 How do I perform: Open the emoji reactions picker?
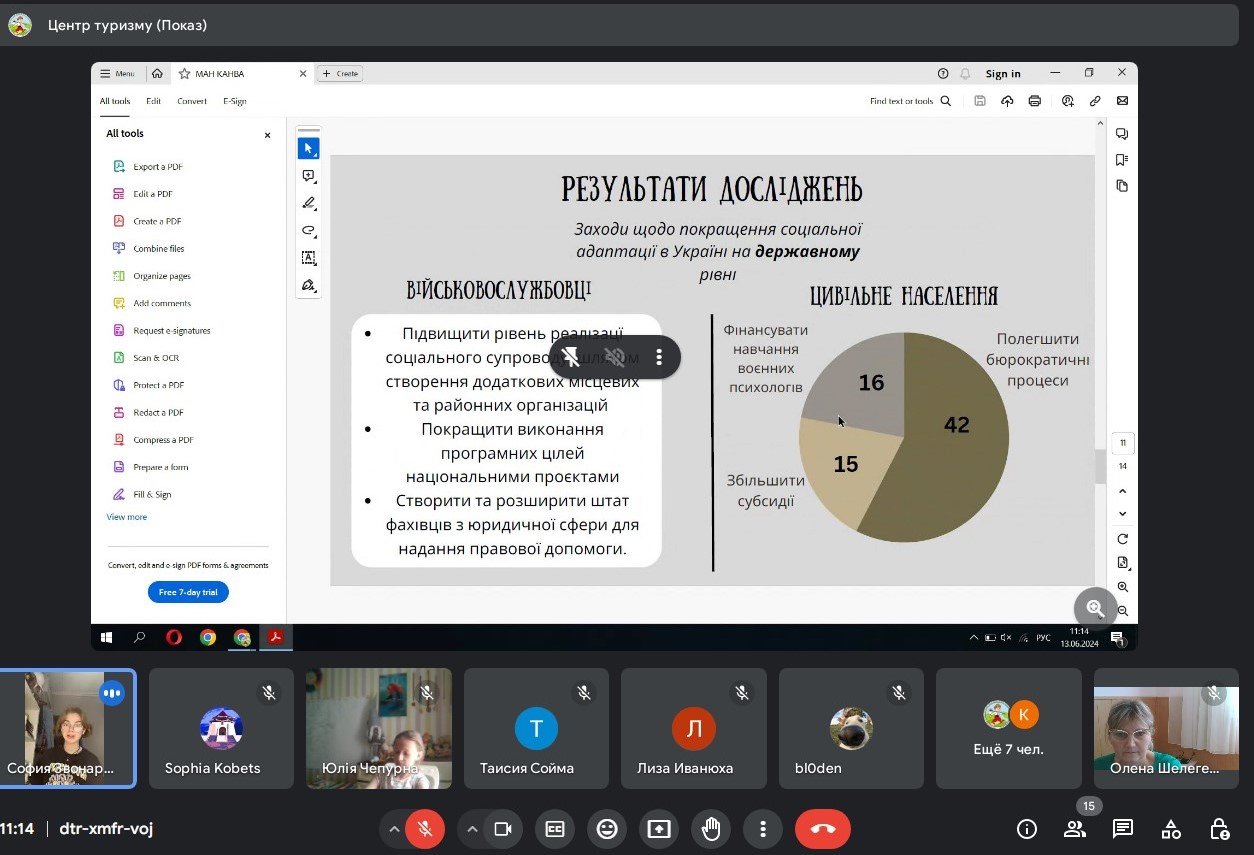(x=607, y=829)
